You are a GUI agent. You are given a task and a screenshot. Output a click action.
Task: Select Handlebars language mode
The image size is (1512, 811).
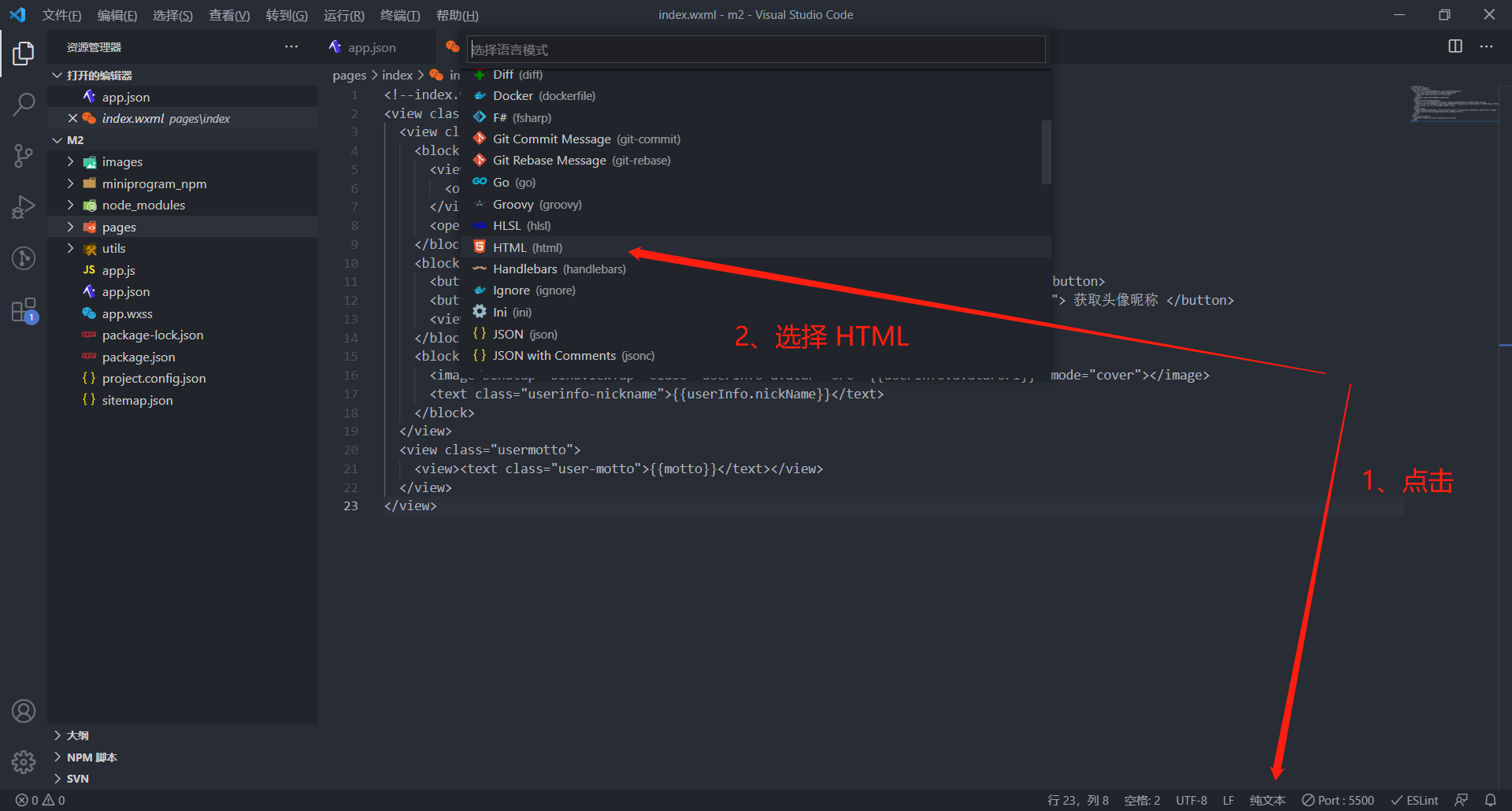pyautogui.click(x=756, y=269)
